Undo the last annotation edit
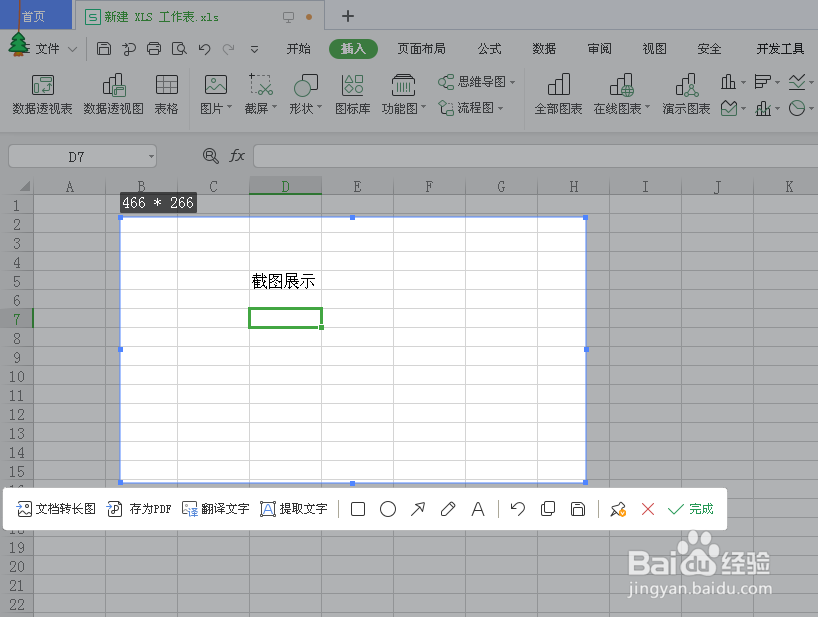Viewport: 818px width, 617px height. click(x=517, y=509)
